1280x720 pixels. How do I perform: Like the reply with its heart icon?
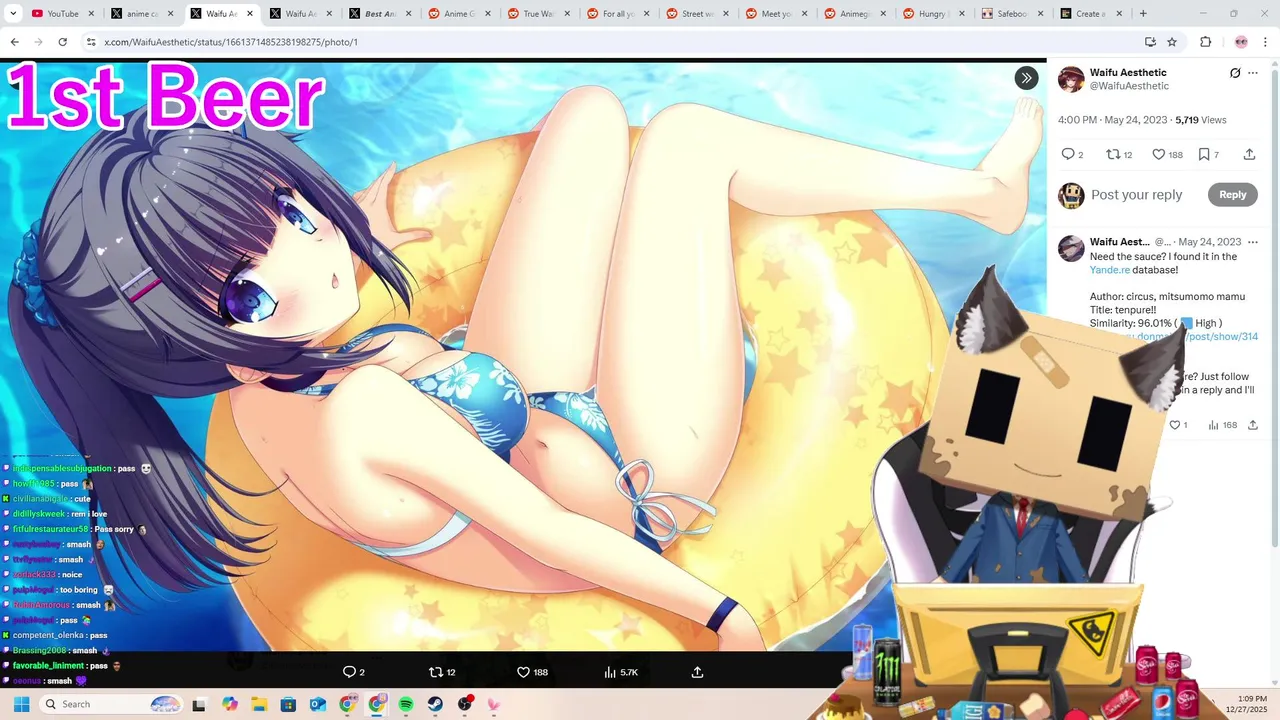(1175, 425)
